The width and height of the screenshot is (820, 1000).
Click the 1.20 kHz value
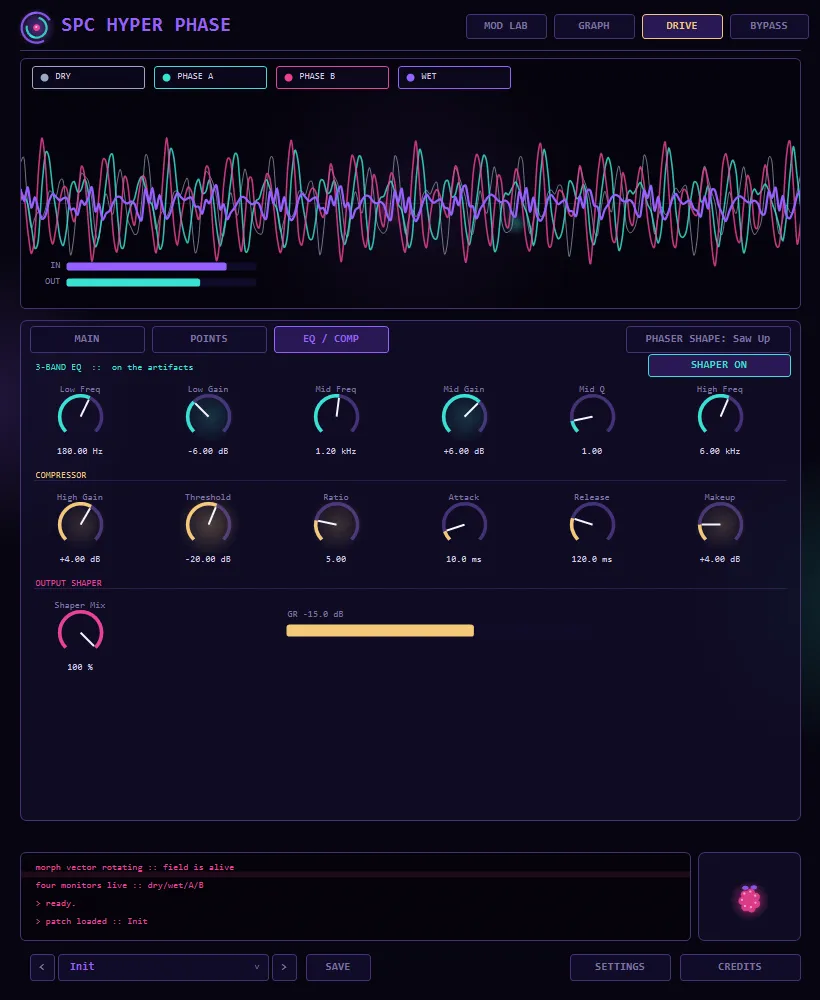[x=336, y=452]
